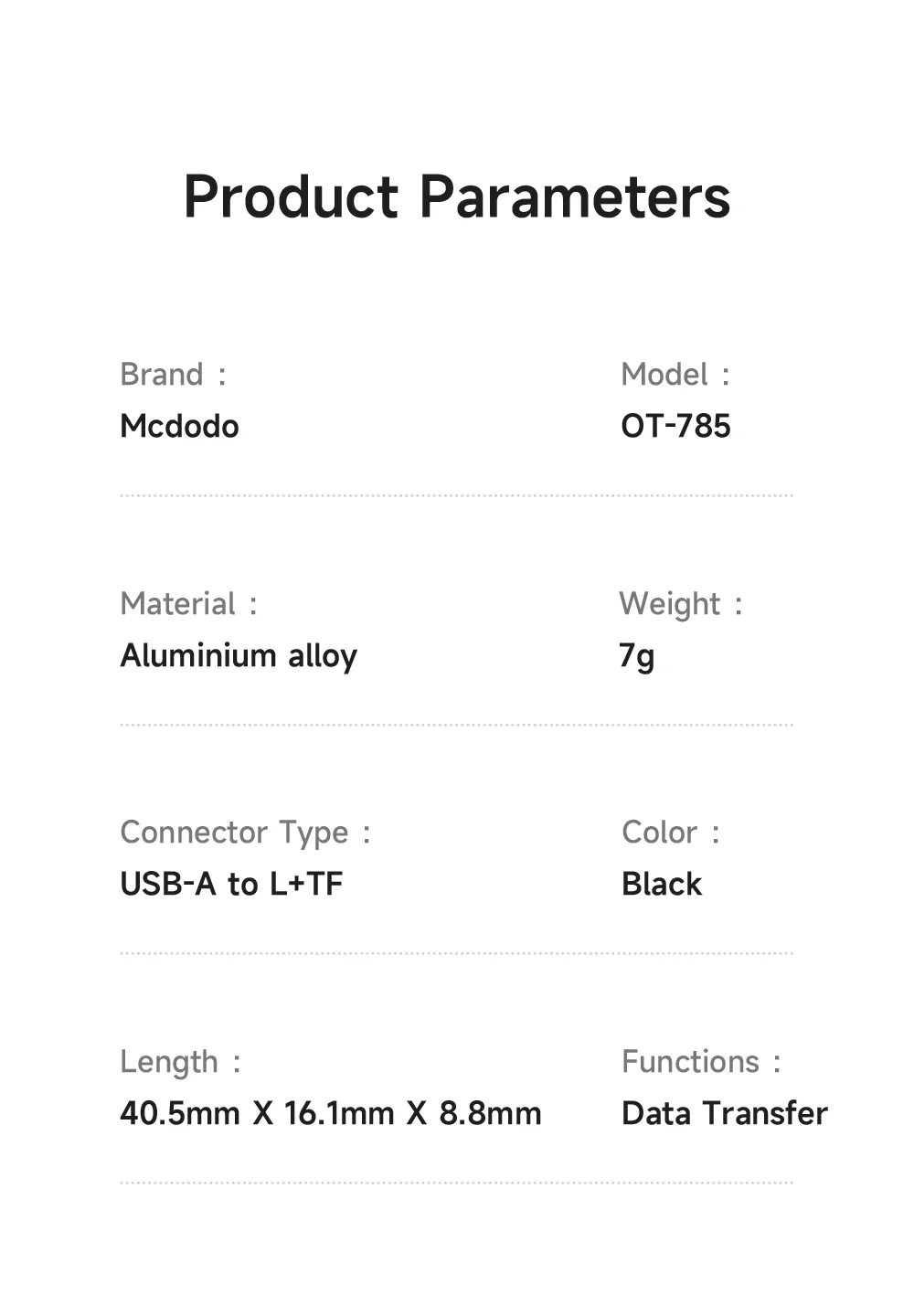Select the OT-785 model number
Screen dimensions: 914x1316
675,426
